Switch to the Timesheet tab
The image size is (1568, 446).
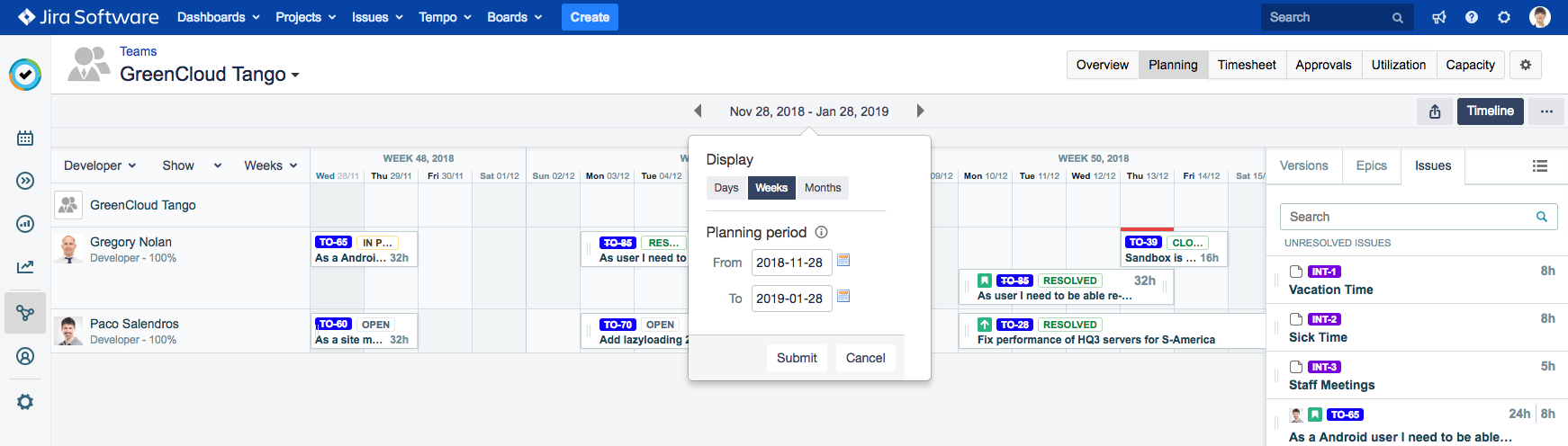click(1247, 65)
